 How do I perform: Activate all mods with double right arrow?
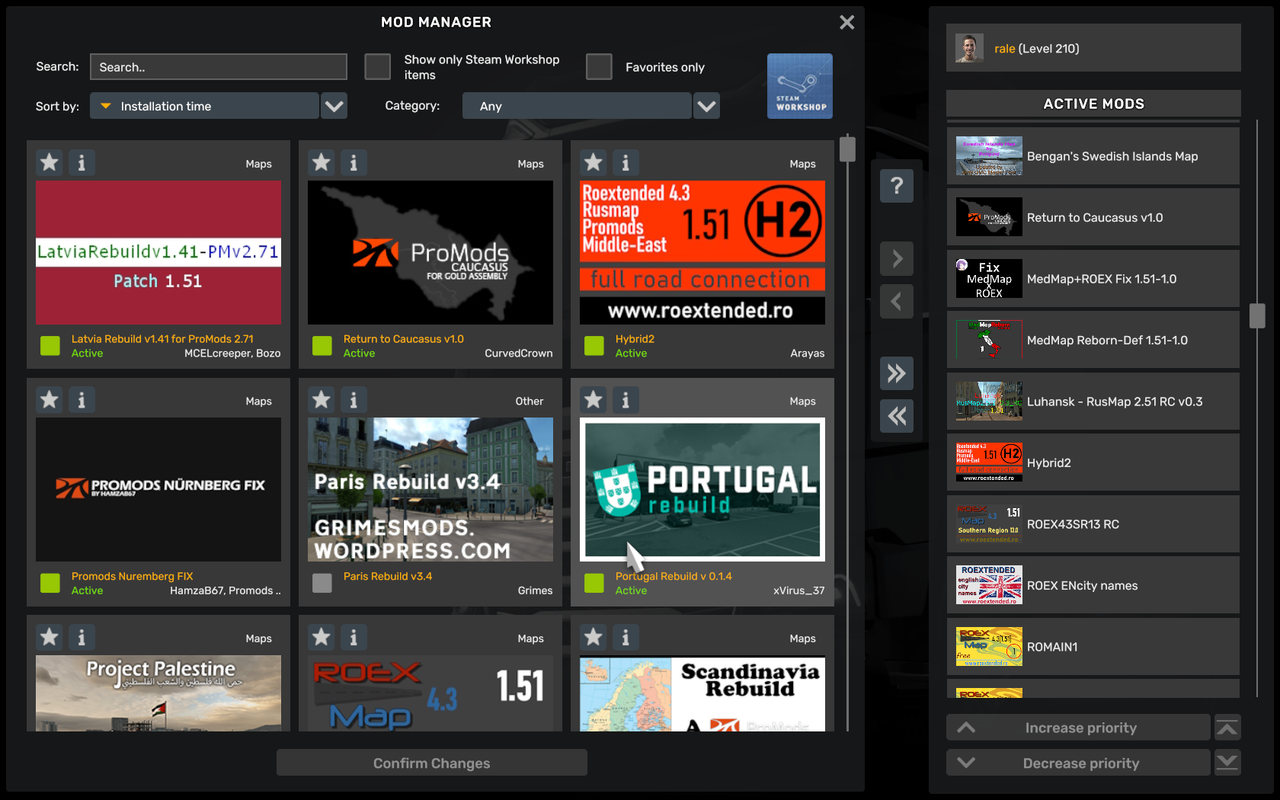pyautogui.click(x=897, y=374)
